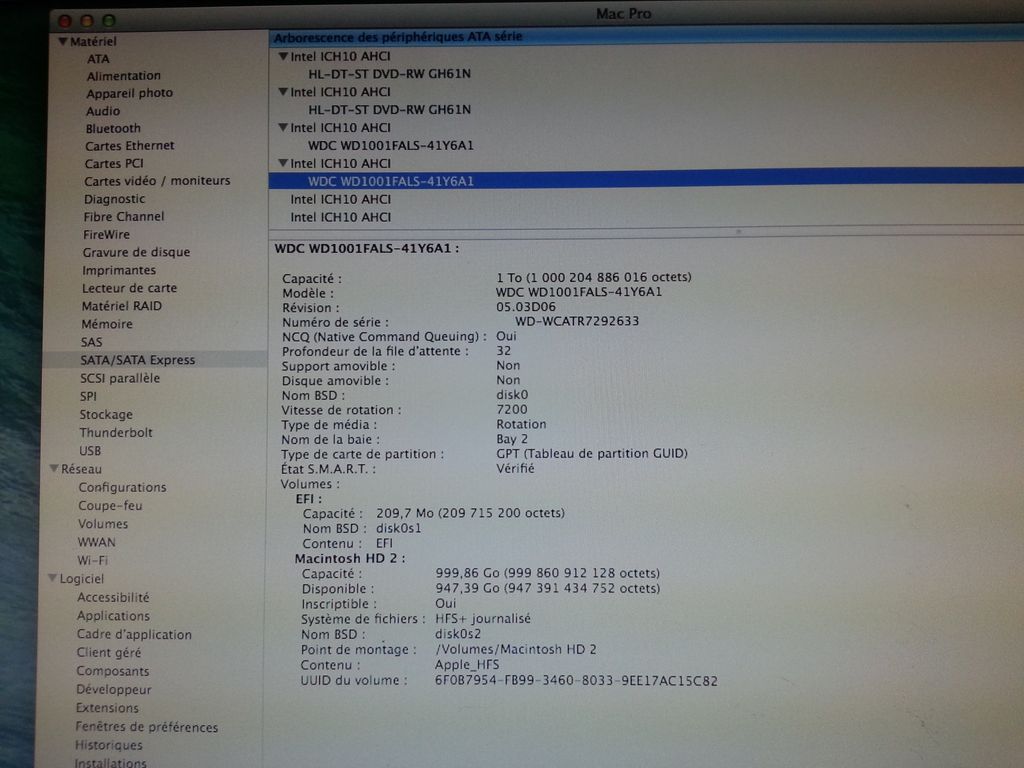The height and width of the screenshot is (768, 1024).
Task: Select second HL-DT-ST DVD-RW GH61N drive
Action: pos(389,110)
